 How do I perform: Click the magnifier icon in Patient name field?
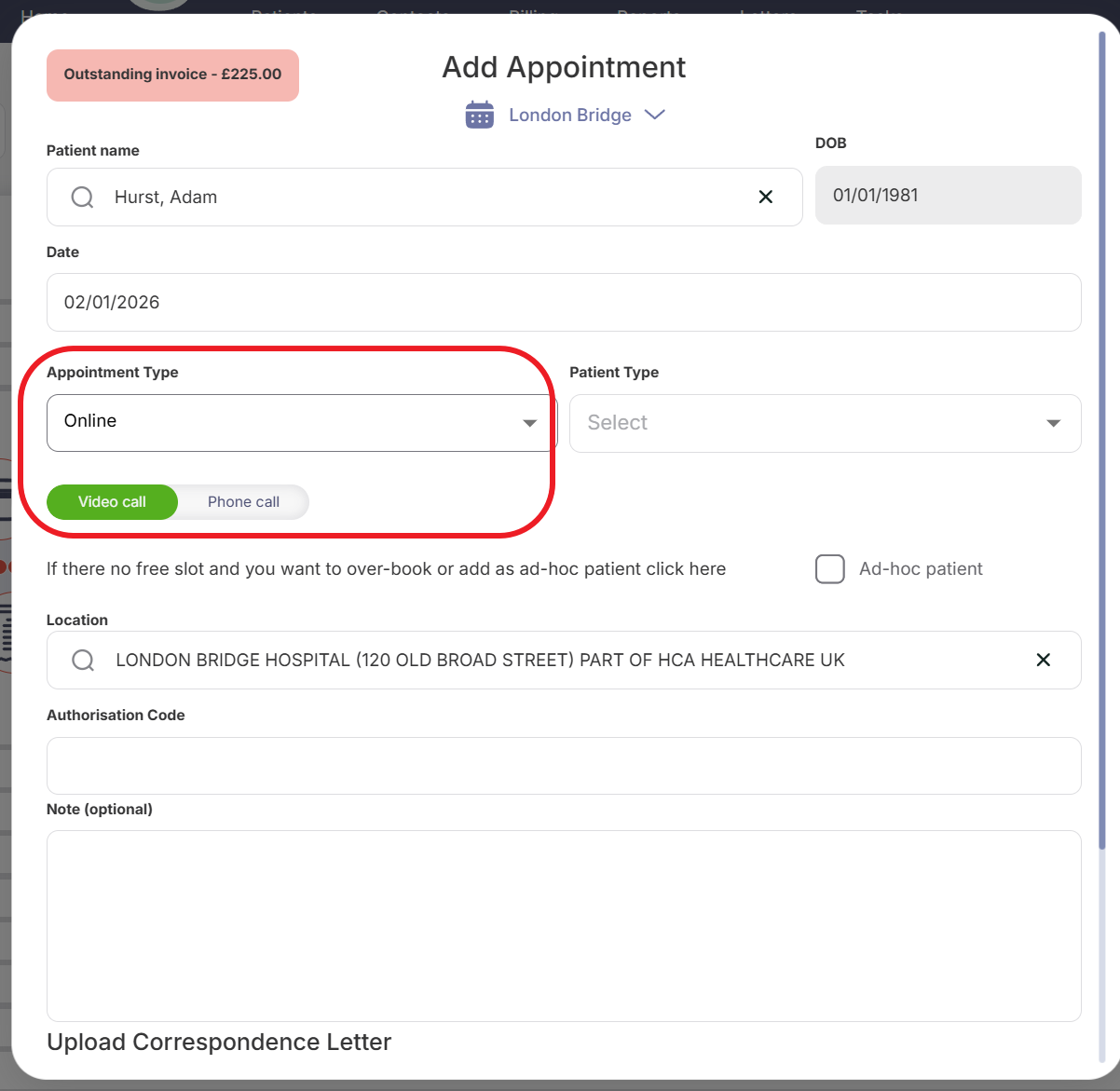click(x=83, y=198)
